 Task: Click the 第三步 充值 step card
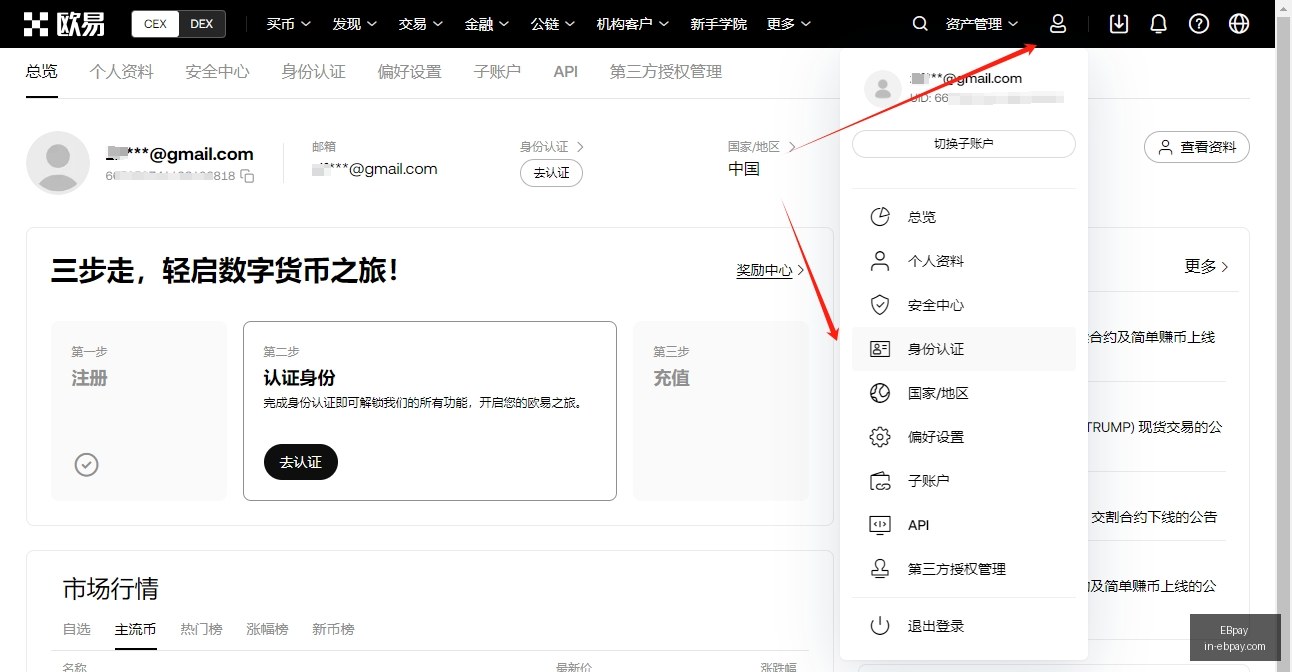(x=721, y=411)
